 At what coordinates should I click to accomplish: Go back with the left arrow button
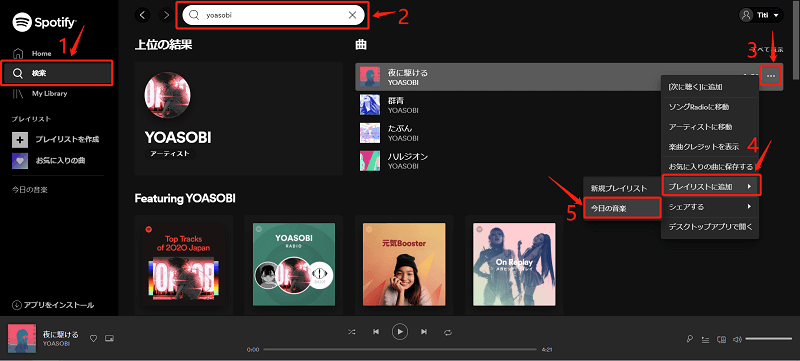(143, 15)
